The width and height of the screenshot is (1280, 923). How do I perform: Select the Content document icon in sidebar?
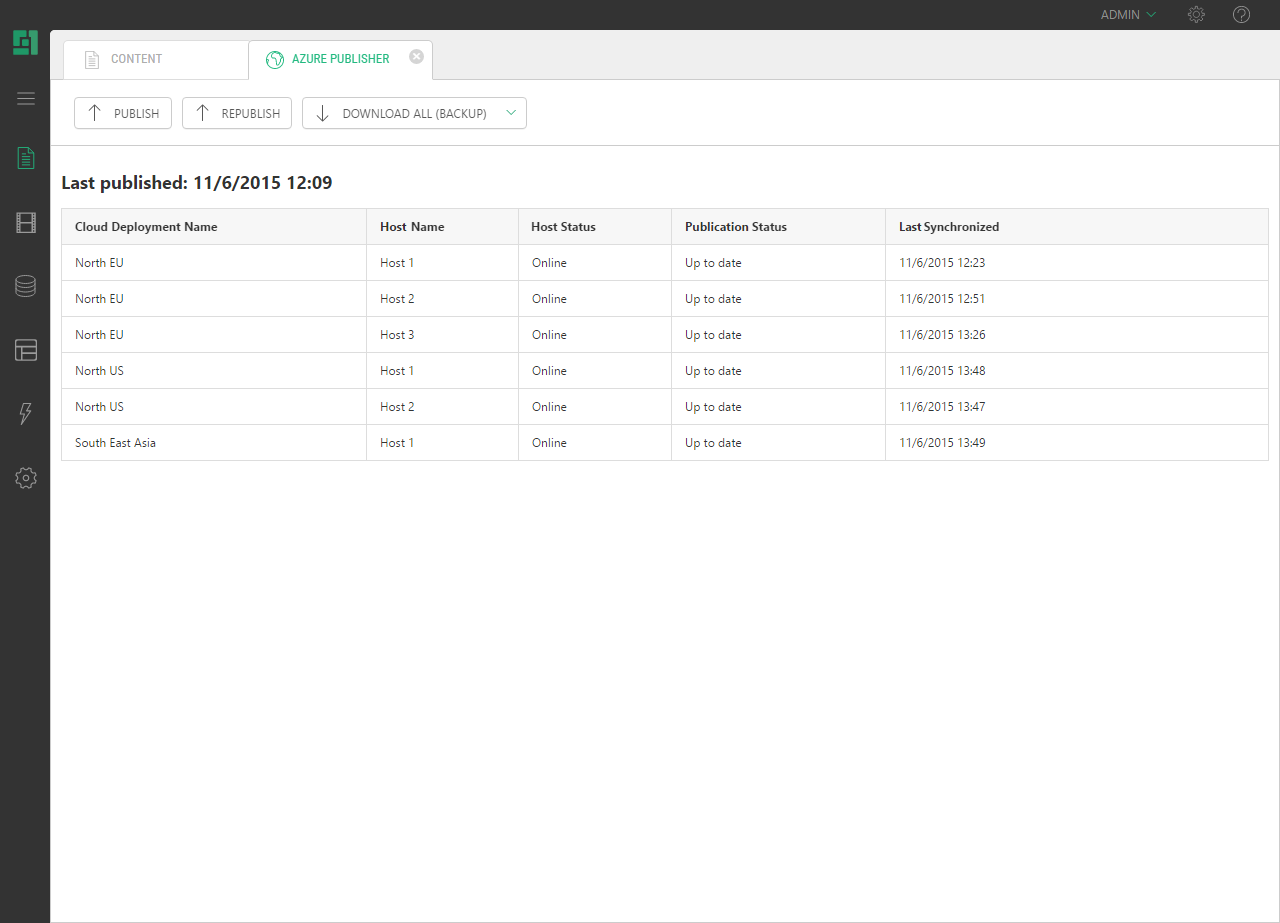26,158
